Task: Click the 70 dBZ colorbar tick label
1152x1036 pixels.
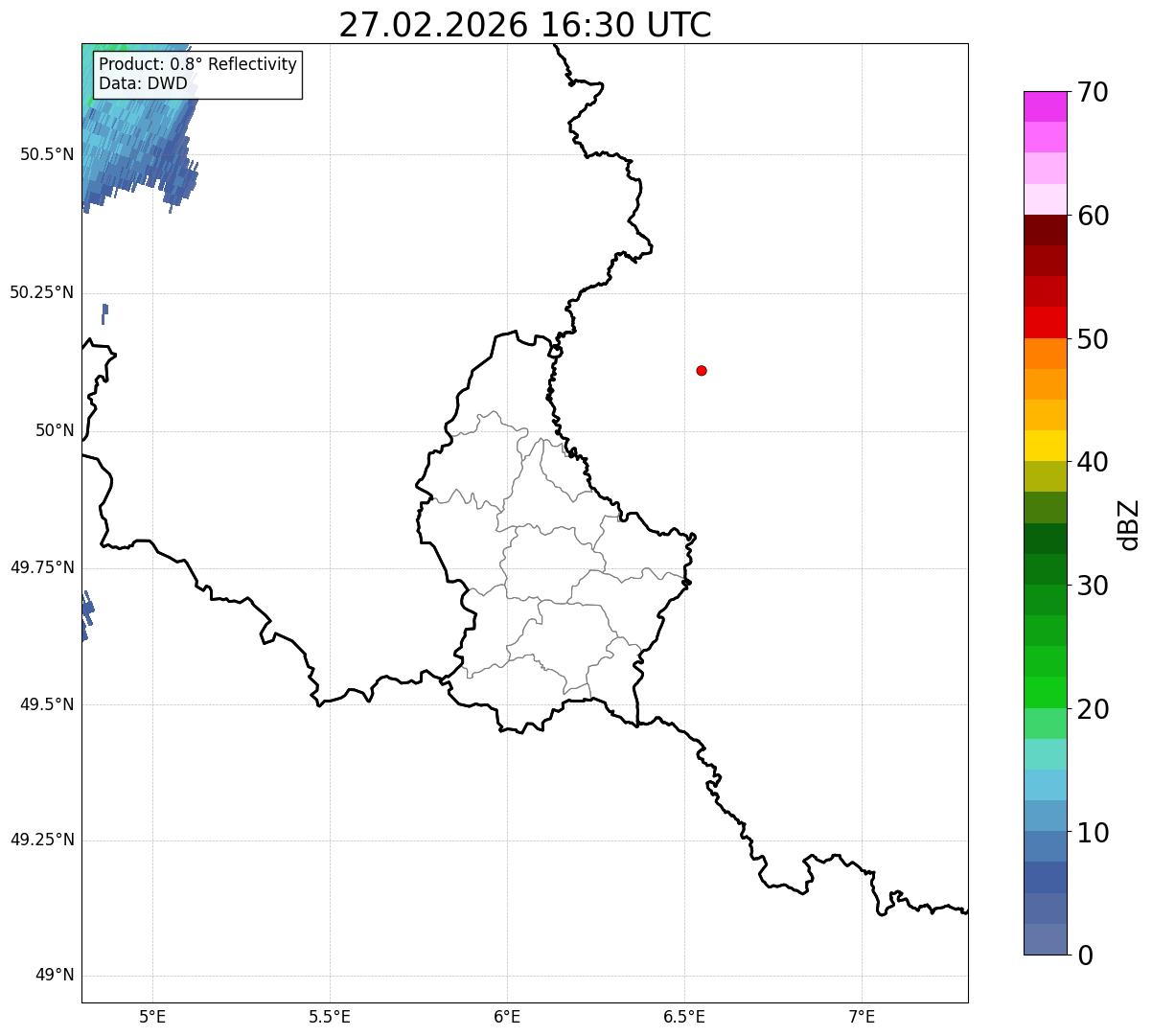Action: coord(1093,92)
